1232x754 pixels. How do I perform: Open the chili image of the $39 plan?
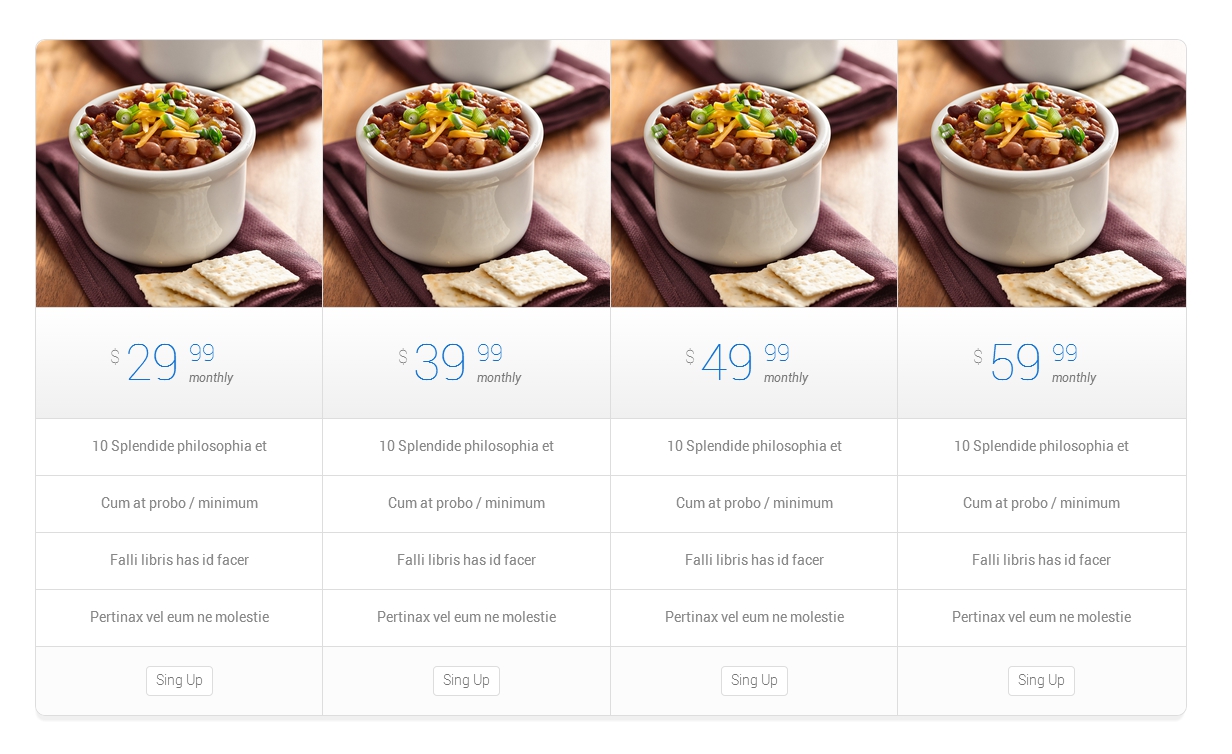point(466,173)
